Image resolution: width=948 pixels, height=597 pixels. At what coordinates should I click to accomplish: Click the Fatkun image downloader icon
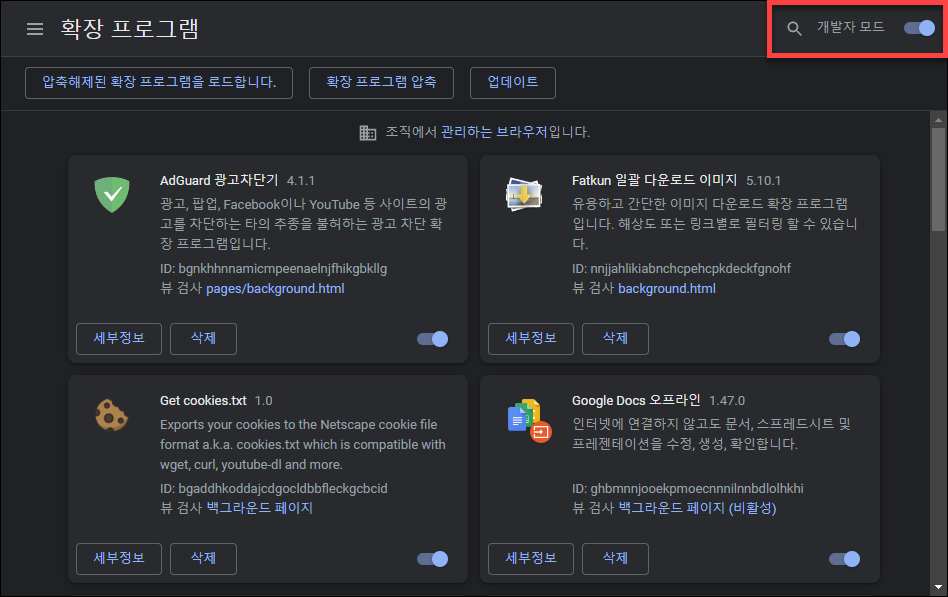tap(524, 196)
